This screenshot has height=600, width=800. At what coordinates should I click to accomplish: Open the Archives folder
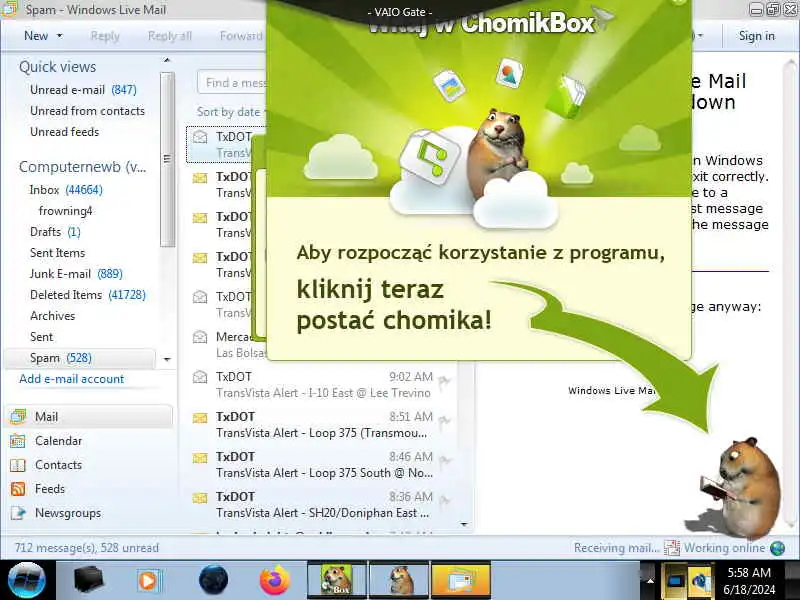[52, 316]
